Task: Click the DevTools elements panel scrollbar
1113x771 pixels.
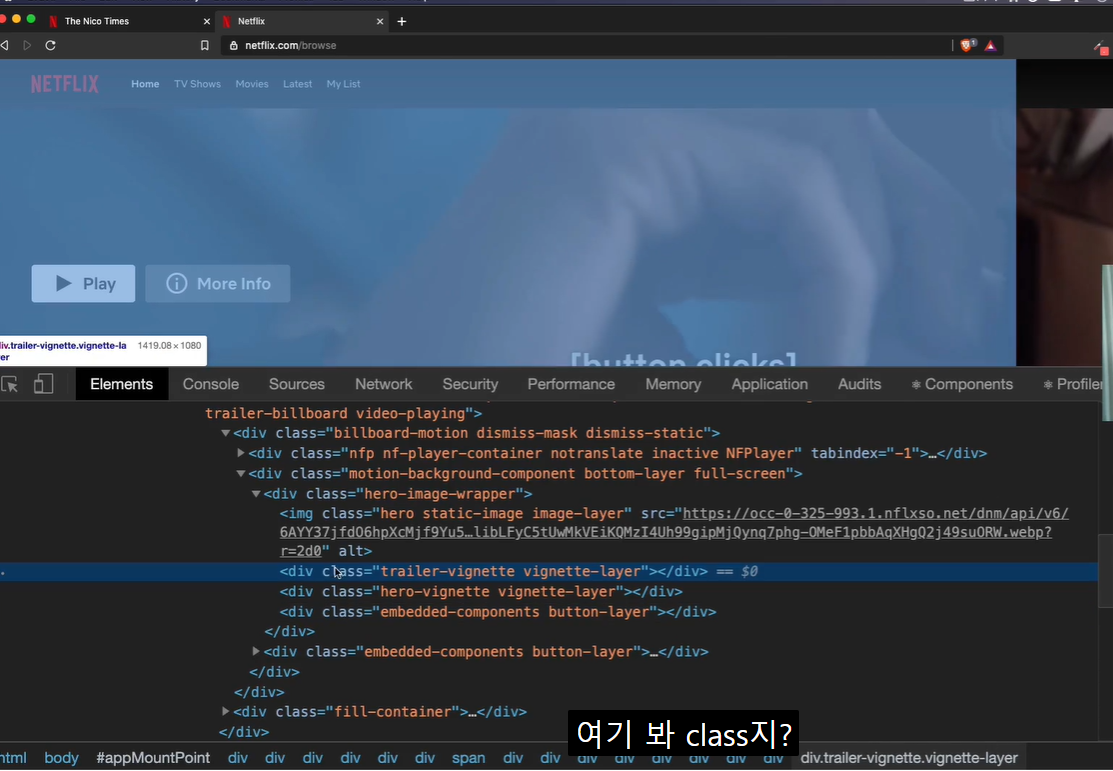Action: tap(1104, 571)
